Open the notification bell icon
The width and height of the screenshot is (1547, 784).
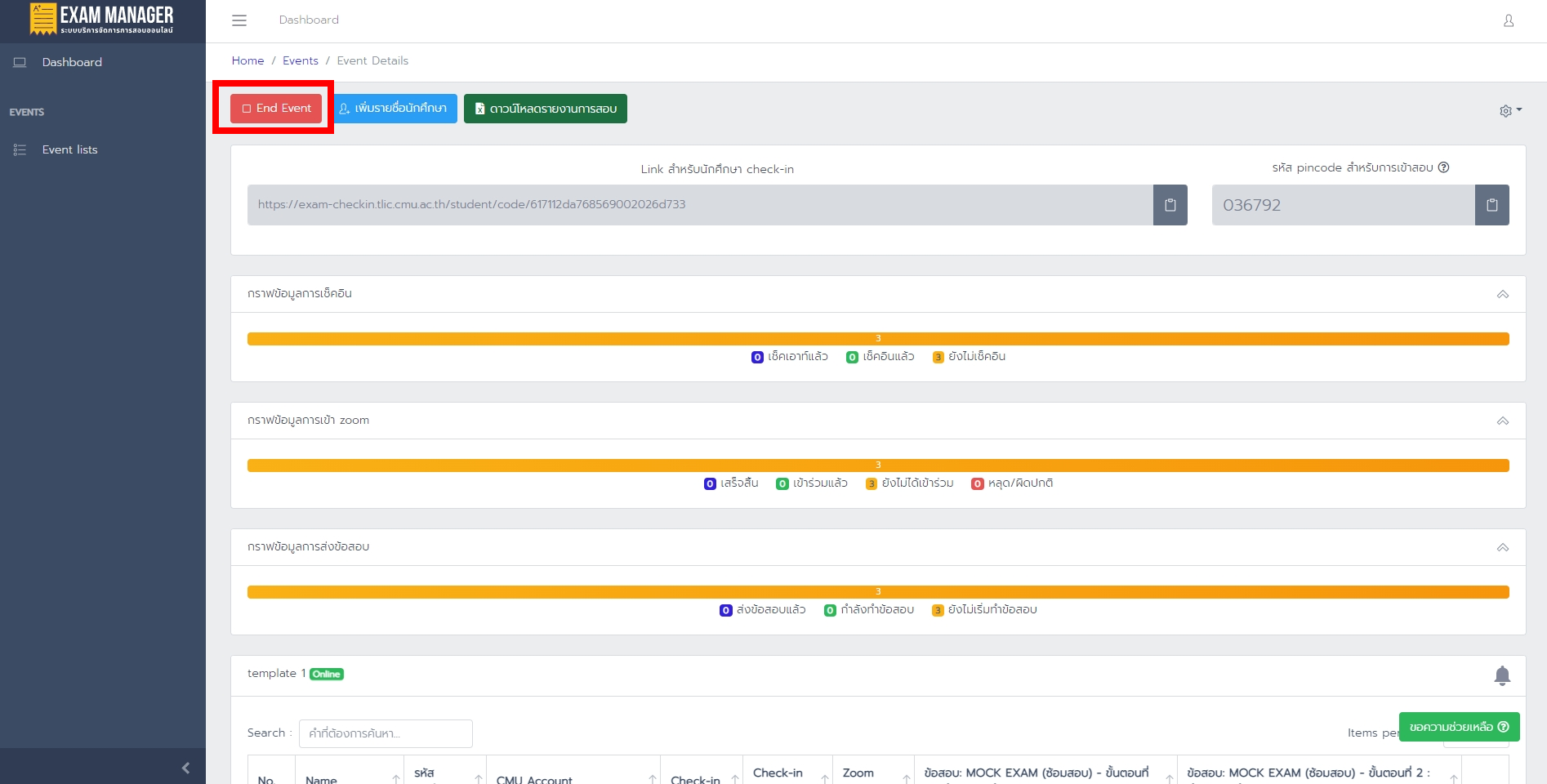[1502, 675]
